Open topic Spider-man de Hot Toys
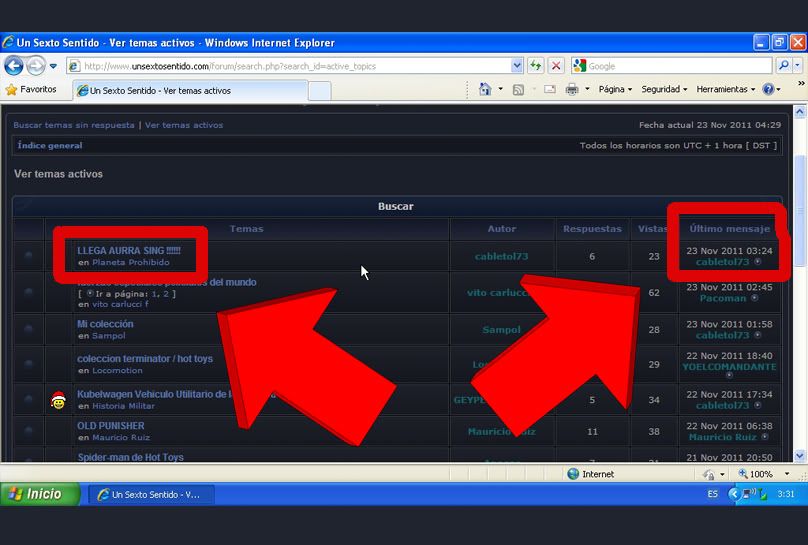The image size is (808, 545). click(130, 457)
